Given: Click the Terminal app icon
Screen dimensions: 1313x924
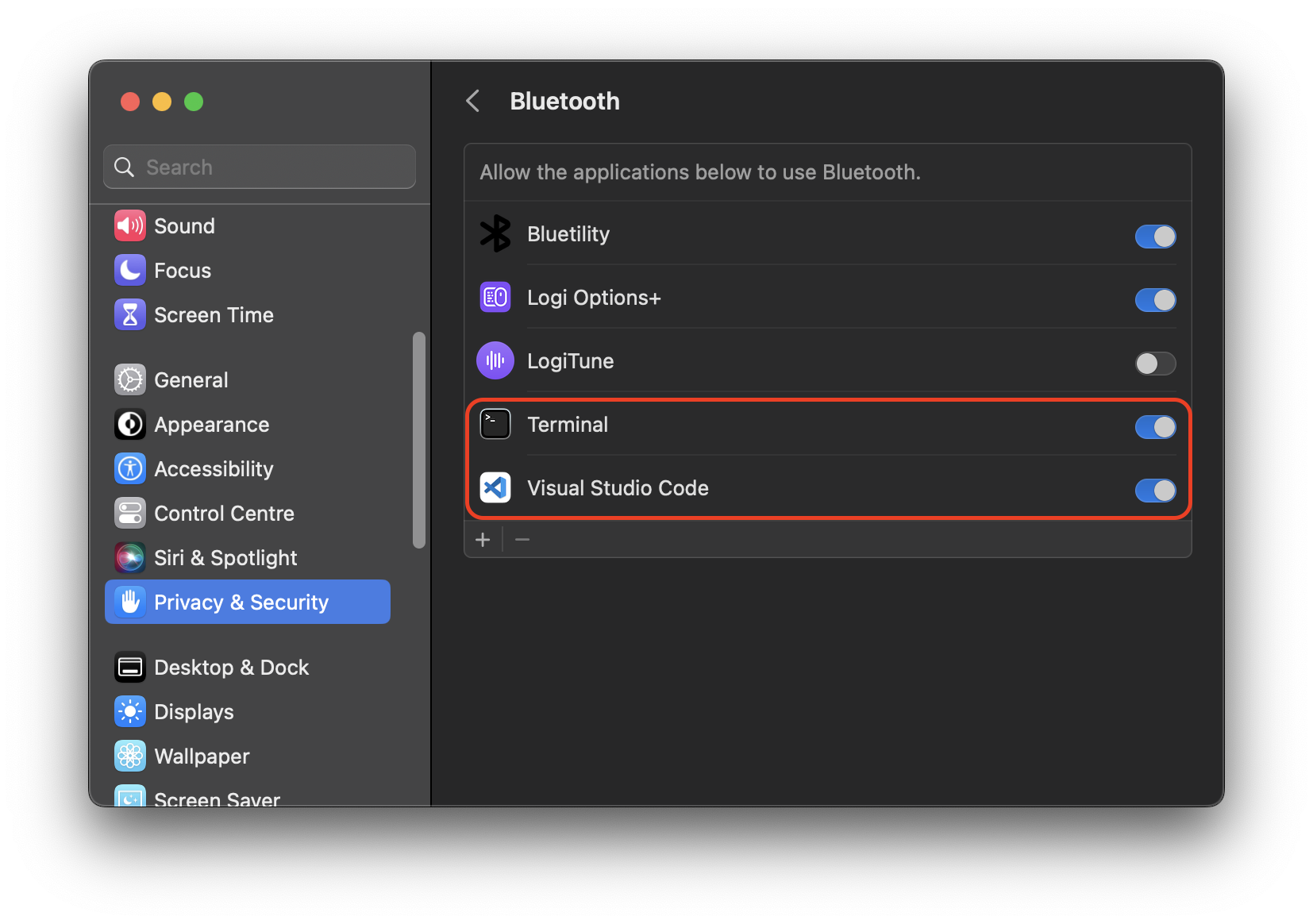Looking at the screenshot, I should [495, 425].
